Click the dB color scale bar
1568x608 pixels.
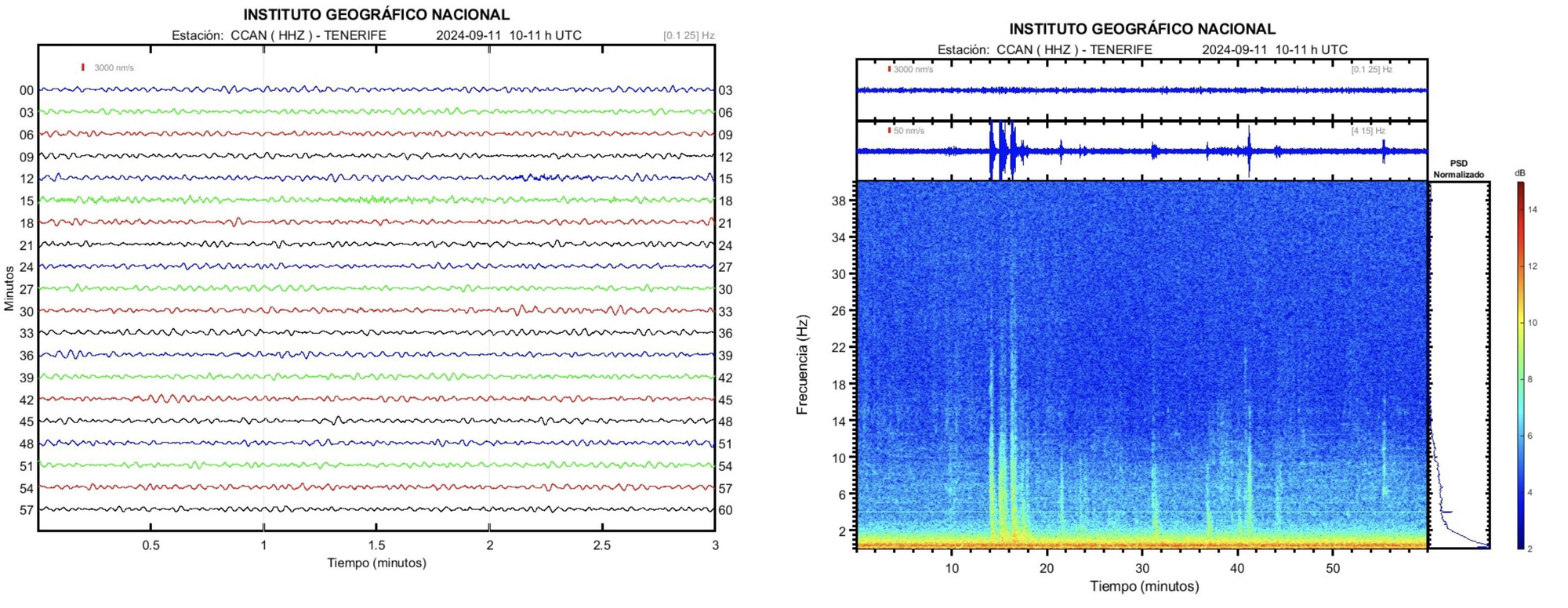(x=1520, y=364)
